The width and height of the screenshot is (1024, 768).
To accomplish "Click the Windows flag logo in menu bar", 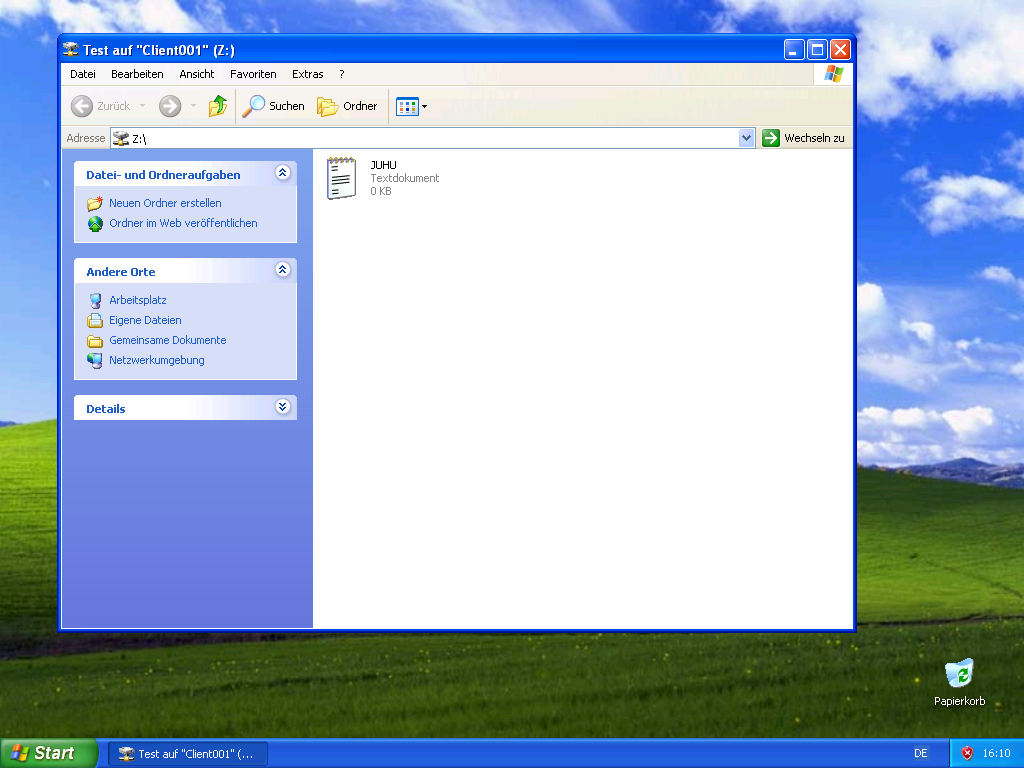I will (834, 74).
